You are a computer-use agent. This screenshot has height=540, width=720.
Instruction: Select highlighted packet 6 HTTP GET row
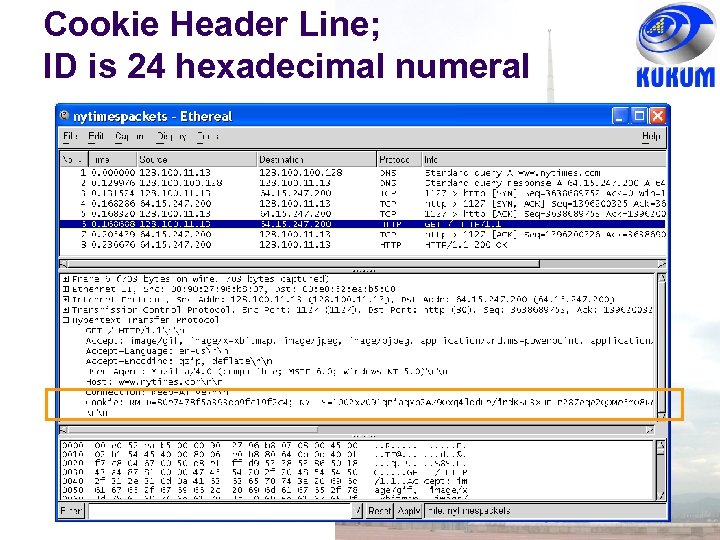click(x=362, y=224)
